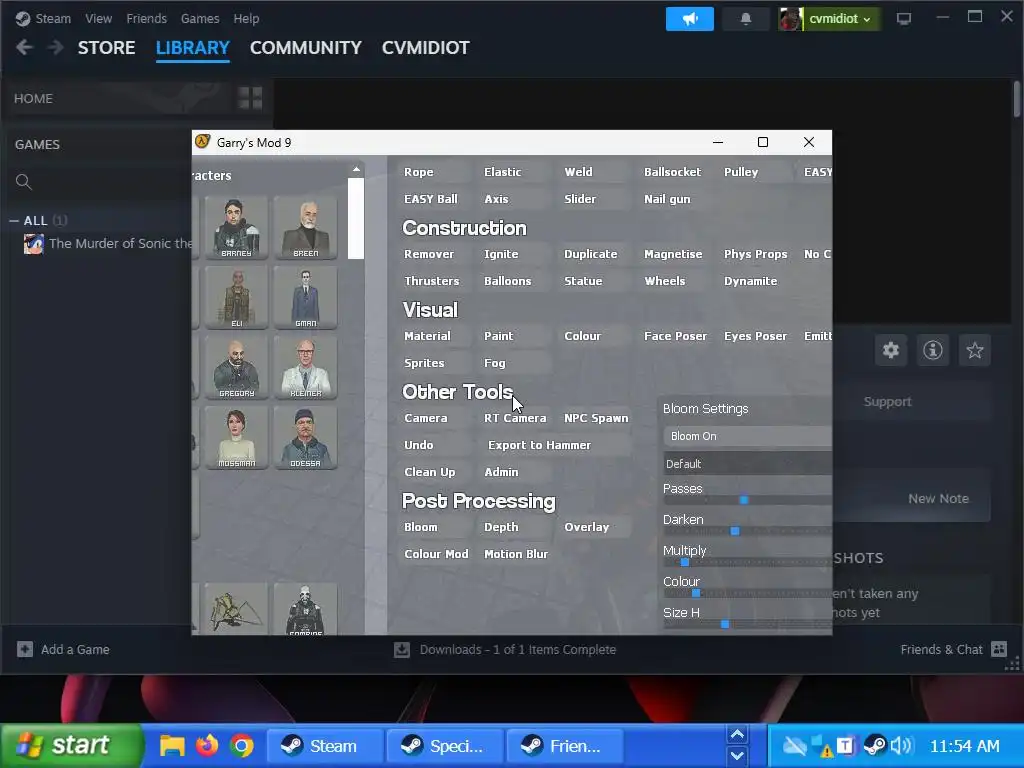Viewport: 1024px width, 768px height.
Task: Collapse the ALL games category
Action: coord(13,221)
